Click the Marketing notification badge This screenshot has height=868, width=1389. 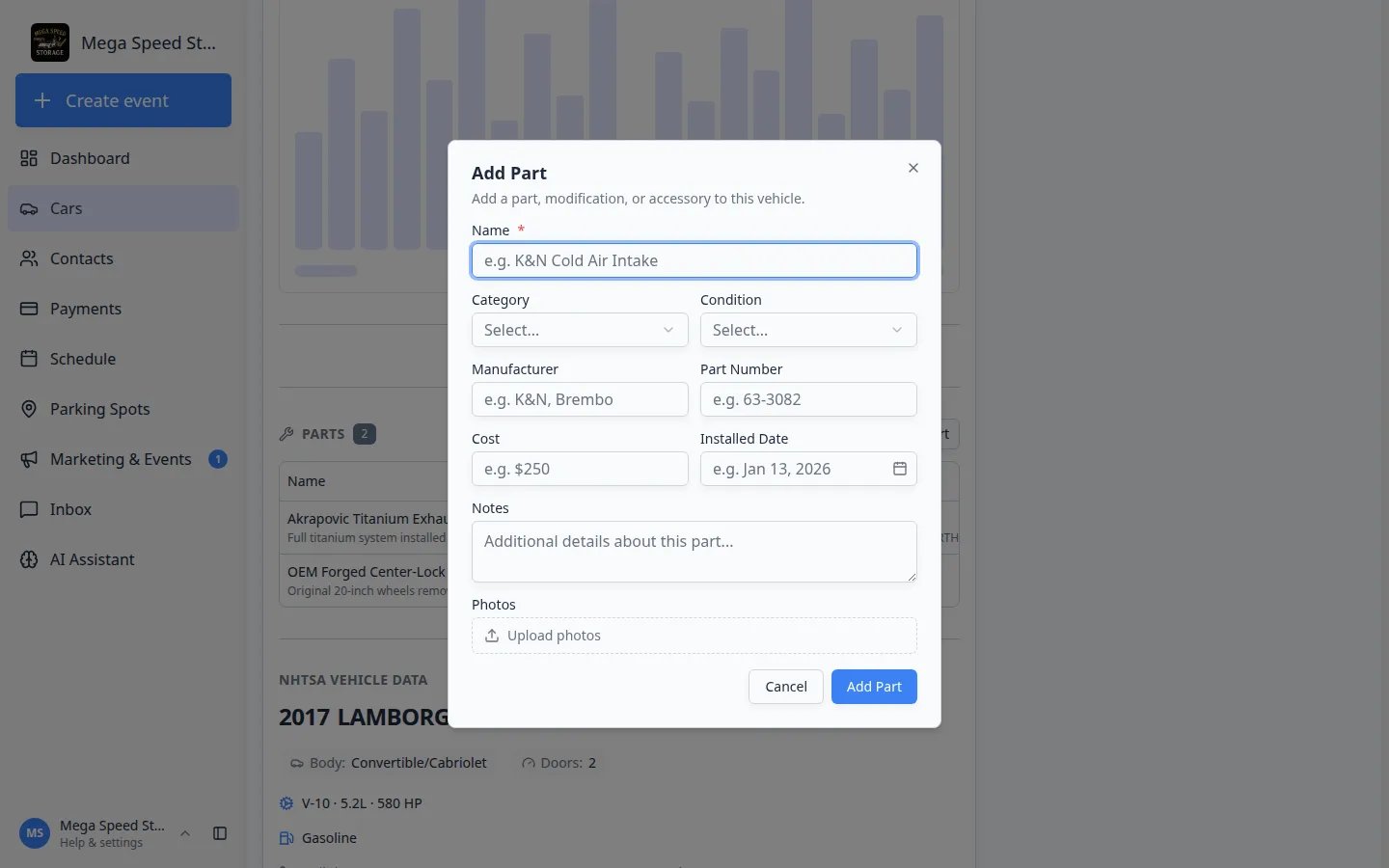[x=218, y=459]
